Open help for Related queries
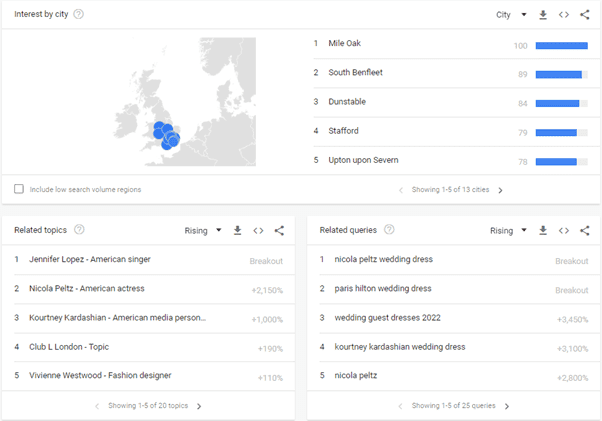The width and height of the screenshot is (602, 421). 389,229
